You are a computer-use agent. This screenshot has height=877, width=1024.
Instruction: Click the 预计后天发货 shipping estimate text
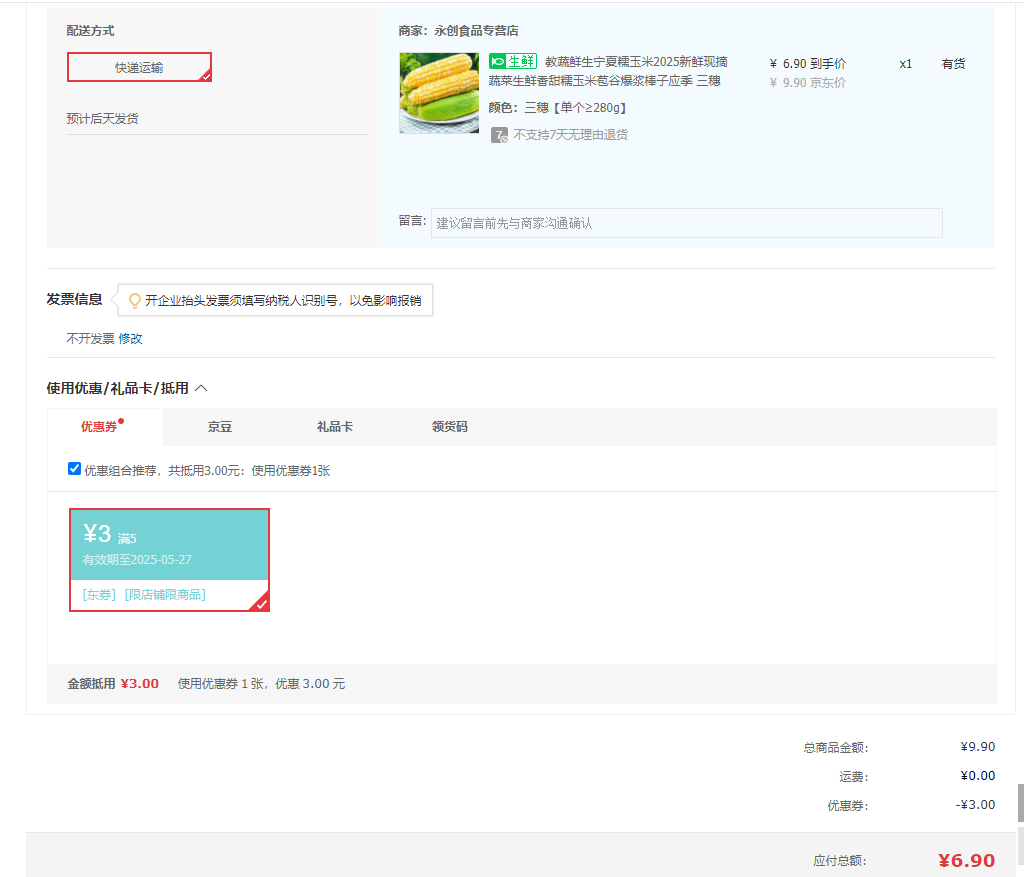pyautogui.click(x=103, y=118)
